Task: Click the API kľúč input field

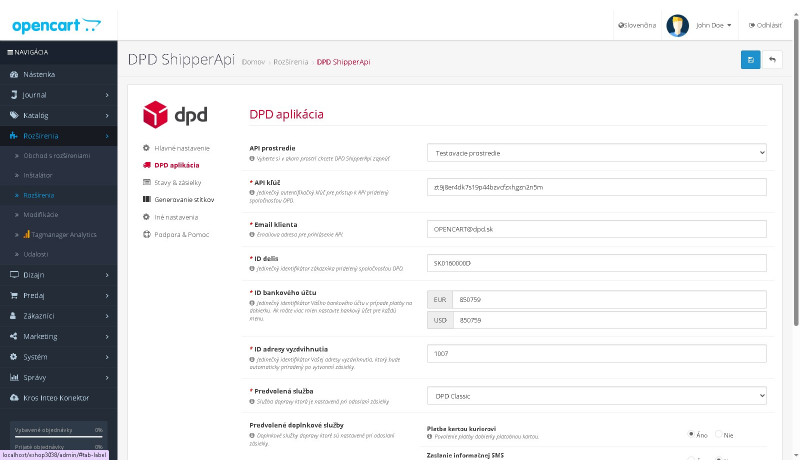Action: click(x=596, y=187)
